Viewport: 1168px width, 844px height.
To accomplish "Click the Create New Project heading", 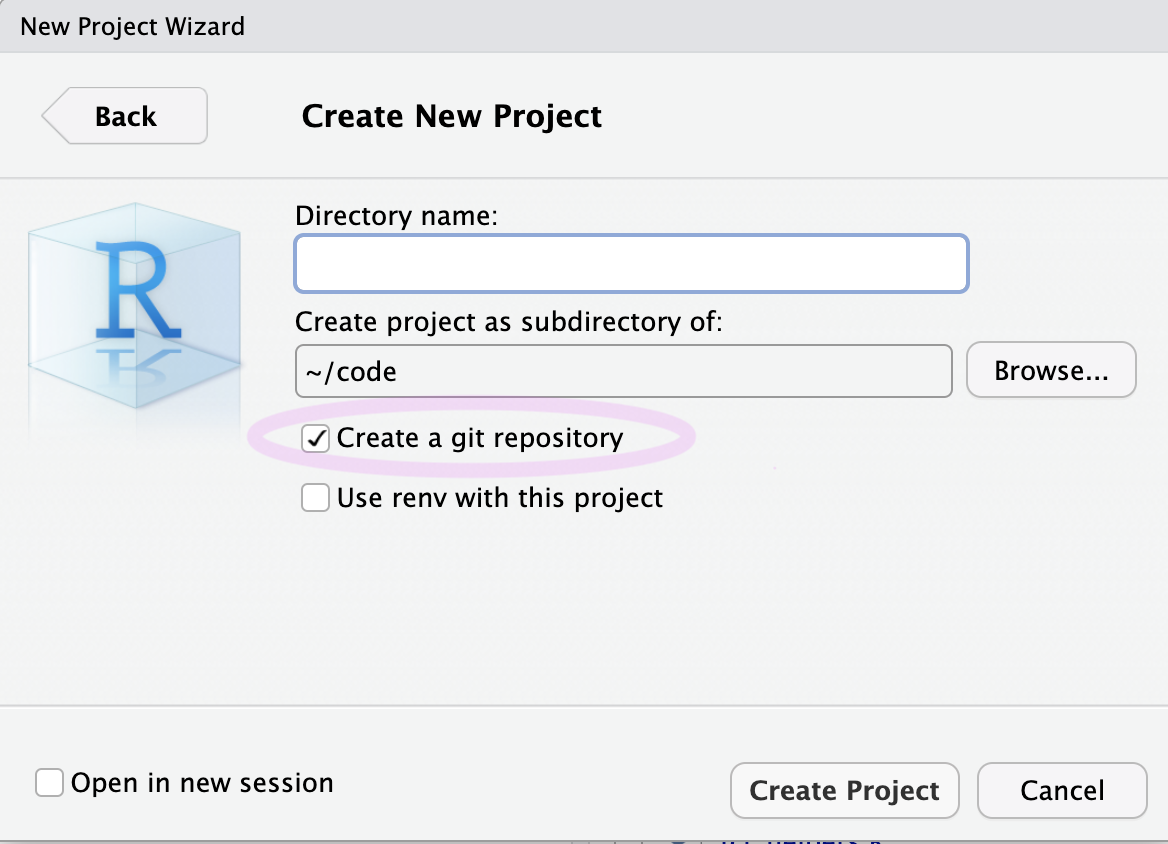I will click(451, 116).
